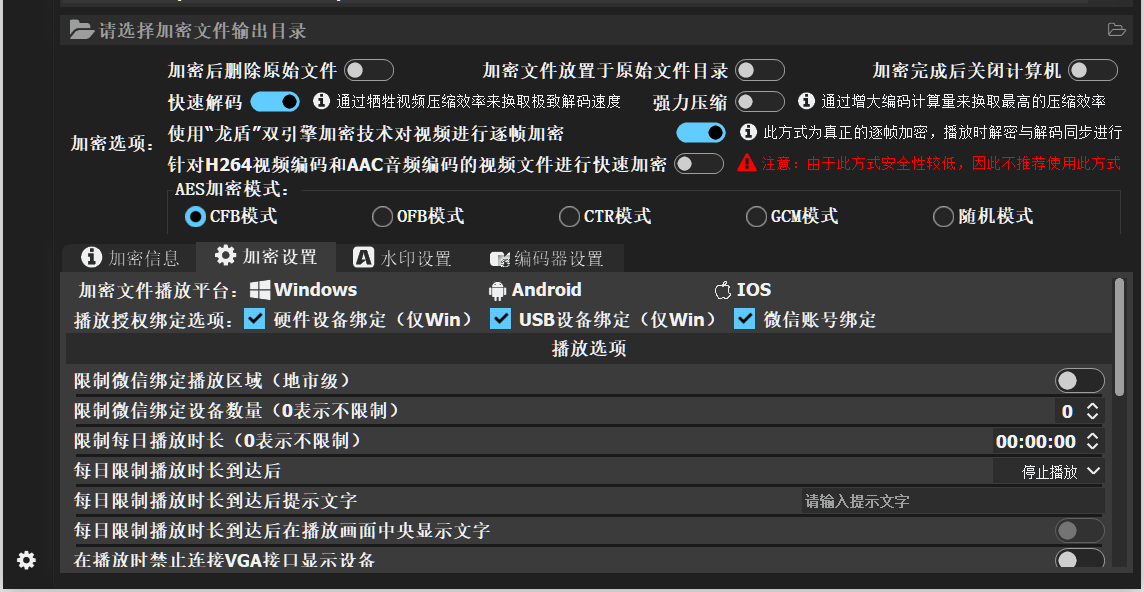Click the info icon beside 此方式为真正的逐帧加密

pyautogui.click(x=748, y=132)
